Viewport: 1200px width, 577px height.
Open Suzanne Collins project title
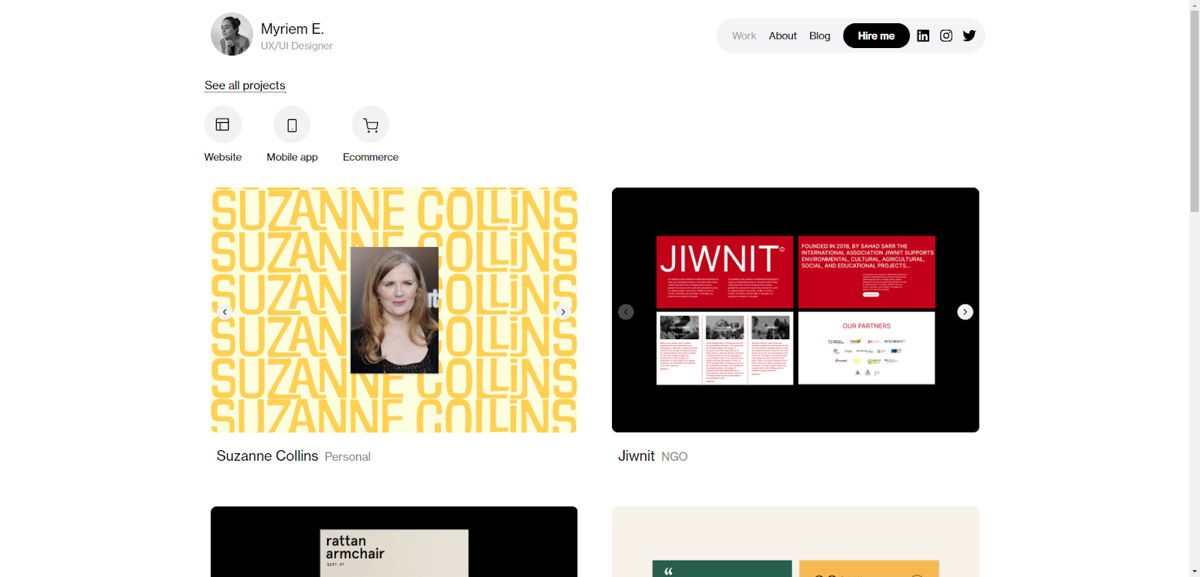[x=267, y=456]
